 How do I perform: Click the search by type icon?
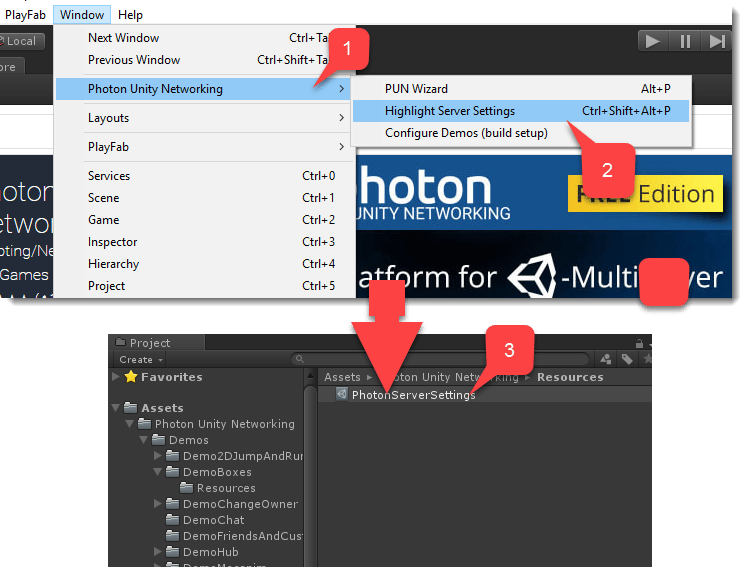coord(606,359)
